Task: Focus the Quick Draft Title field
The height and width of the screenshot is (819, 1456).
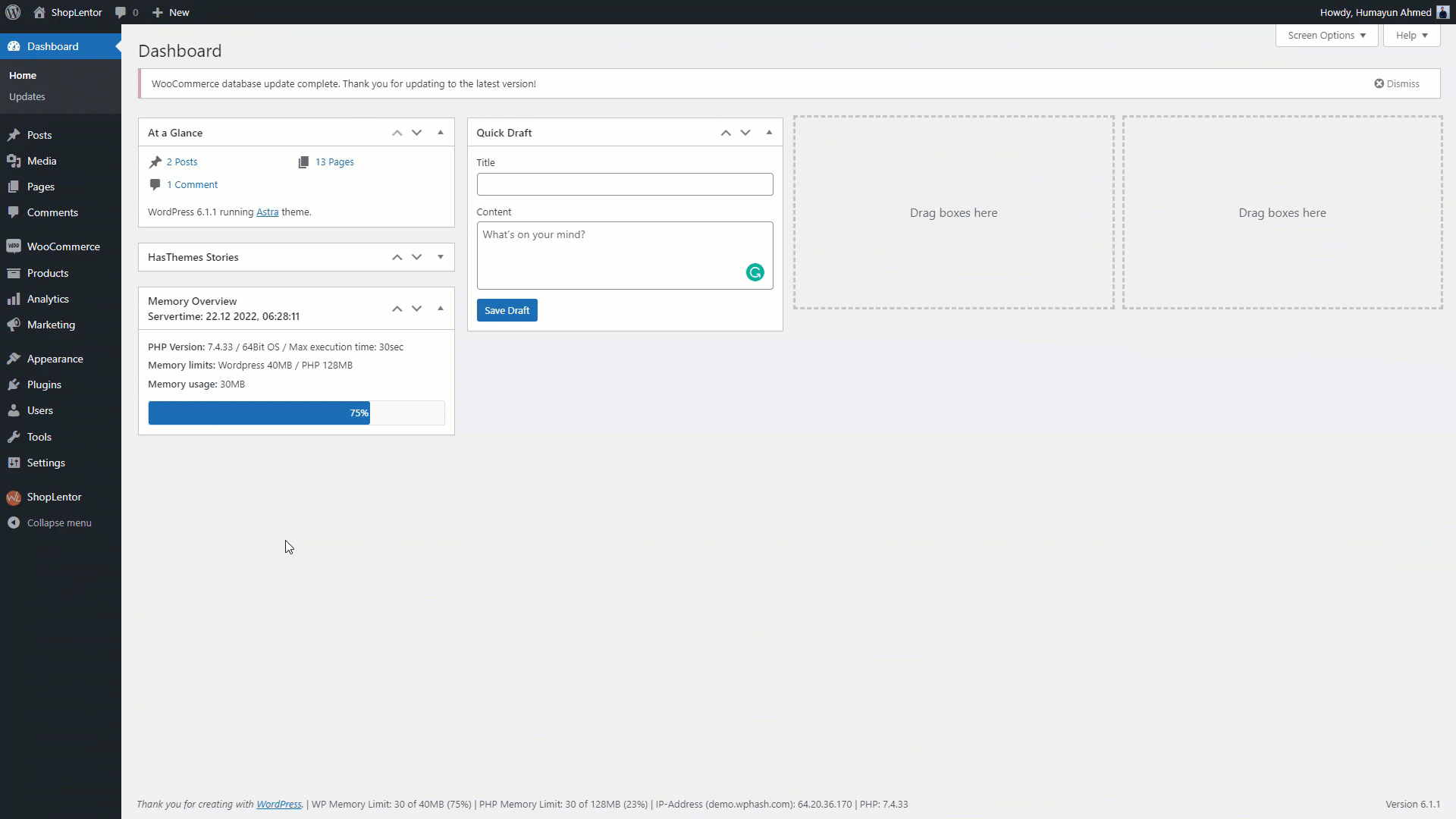Action: tap(624, 184)
